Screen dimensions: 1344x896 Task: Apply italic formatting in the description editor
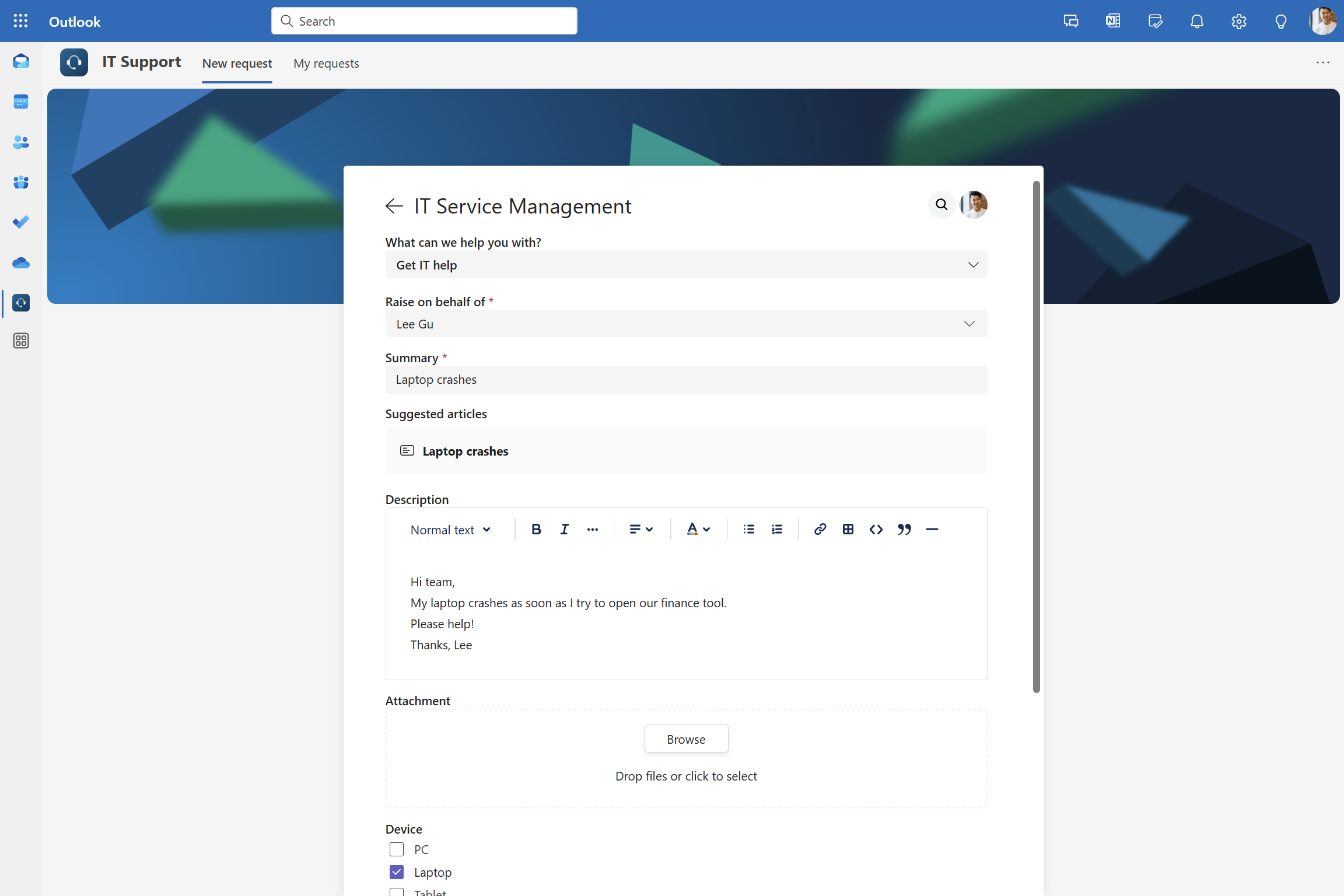click(564, 529)
